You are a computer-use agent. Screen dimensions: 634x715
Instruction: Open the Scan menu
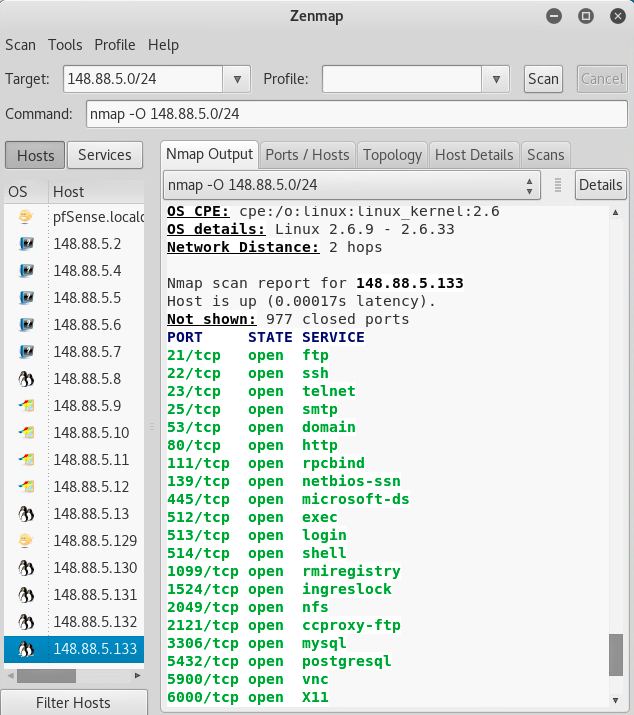[x=21, y=45]
